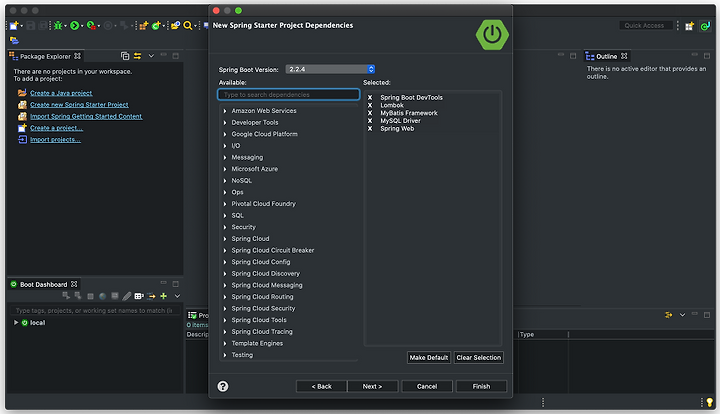Remove MyBatis Framework from selected
720x414 pixels.
370,113
